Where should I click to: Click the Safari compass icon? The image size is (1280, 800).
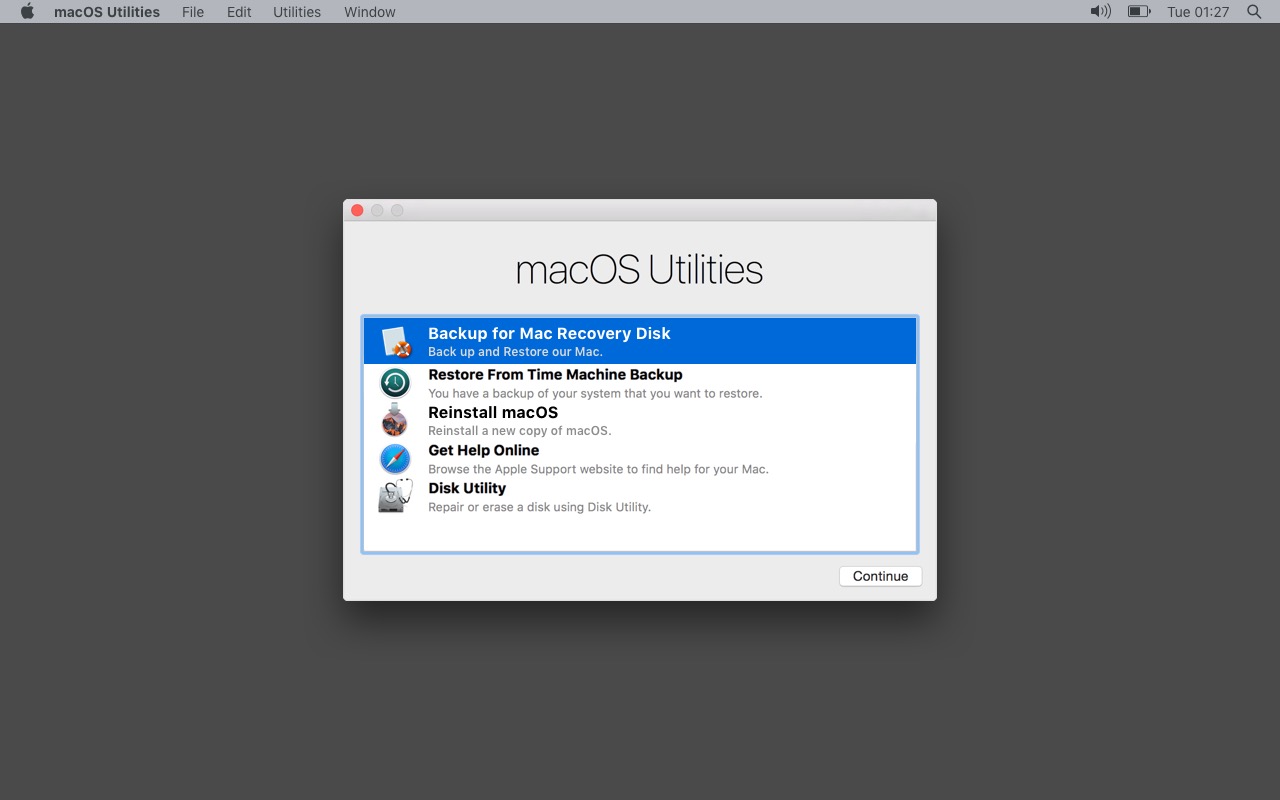coord(395,459)
